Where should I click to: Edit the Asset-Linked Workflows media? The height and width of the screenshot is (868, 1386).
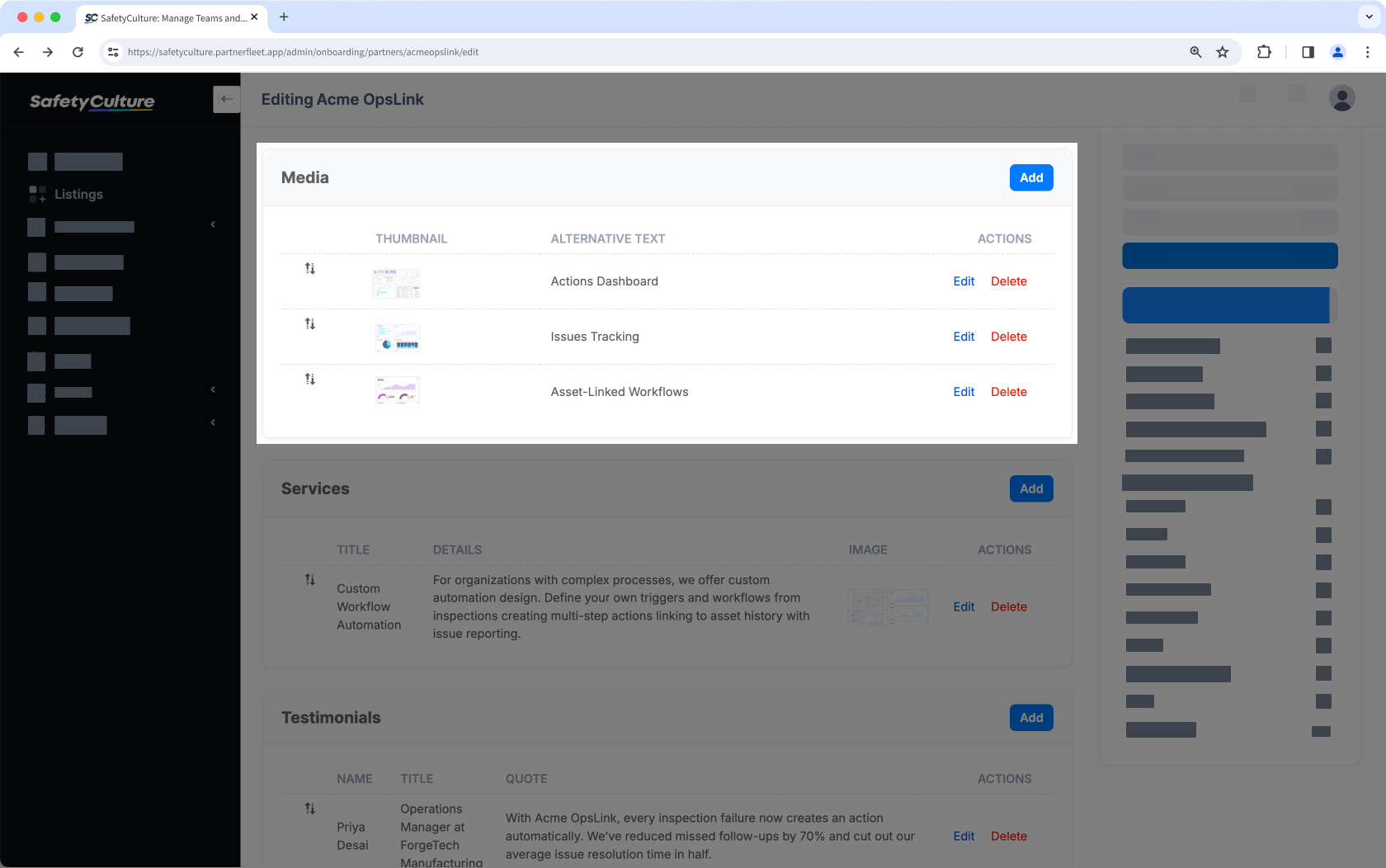click(x=964, y=392)
